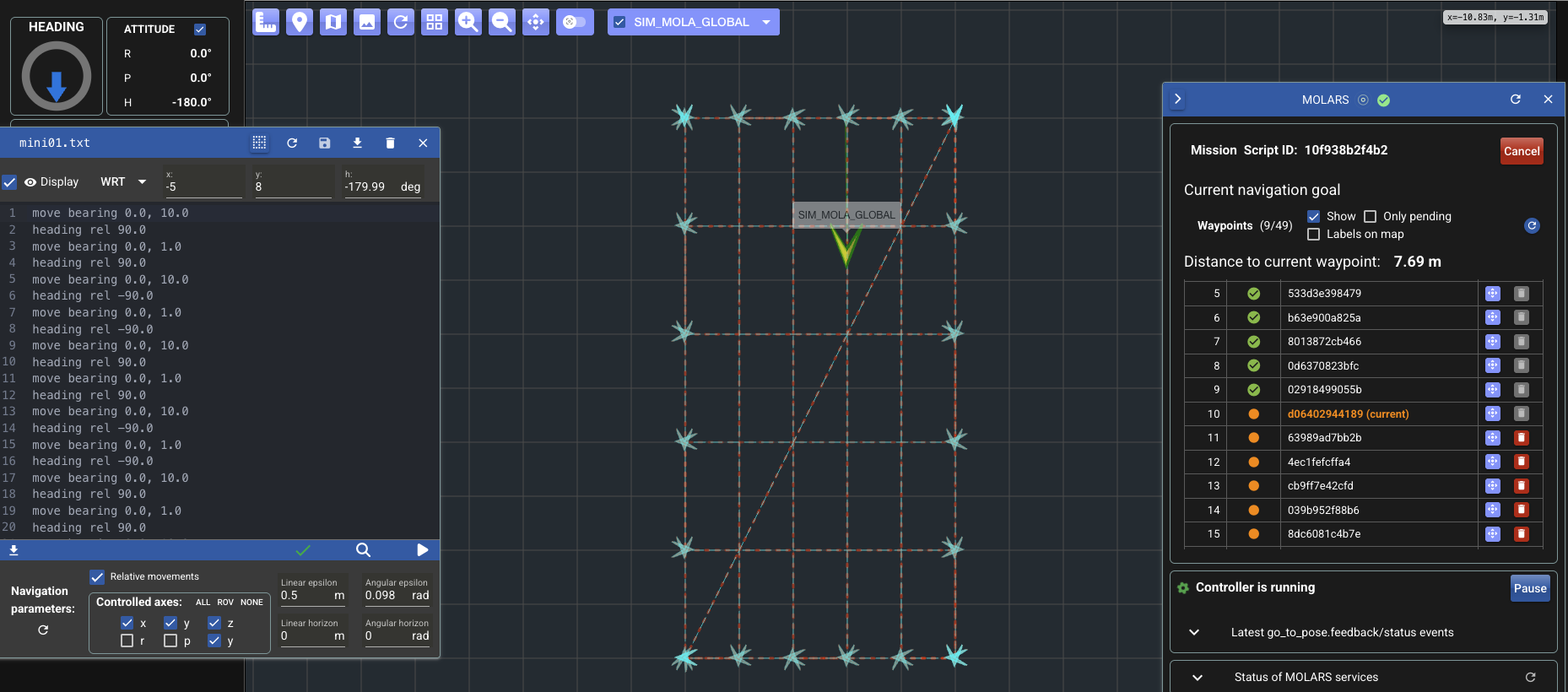This screenshot has width=1568, height=692.
Task: Open the WRT dropdown
Action: [x=123, y=182]
